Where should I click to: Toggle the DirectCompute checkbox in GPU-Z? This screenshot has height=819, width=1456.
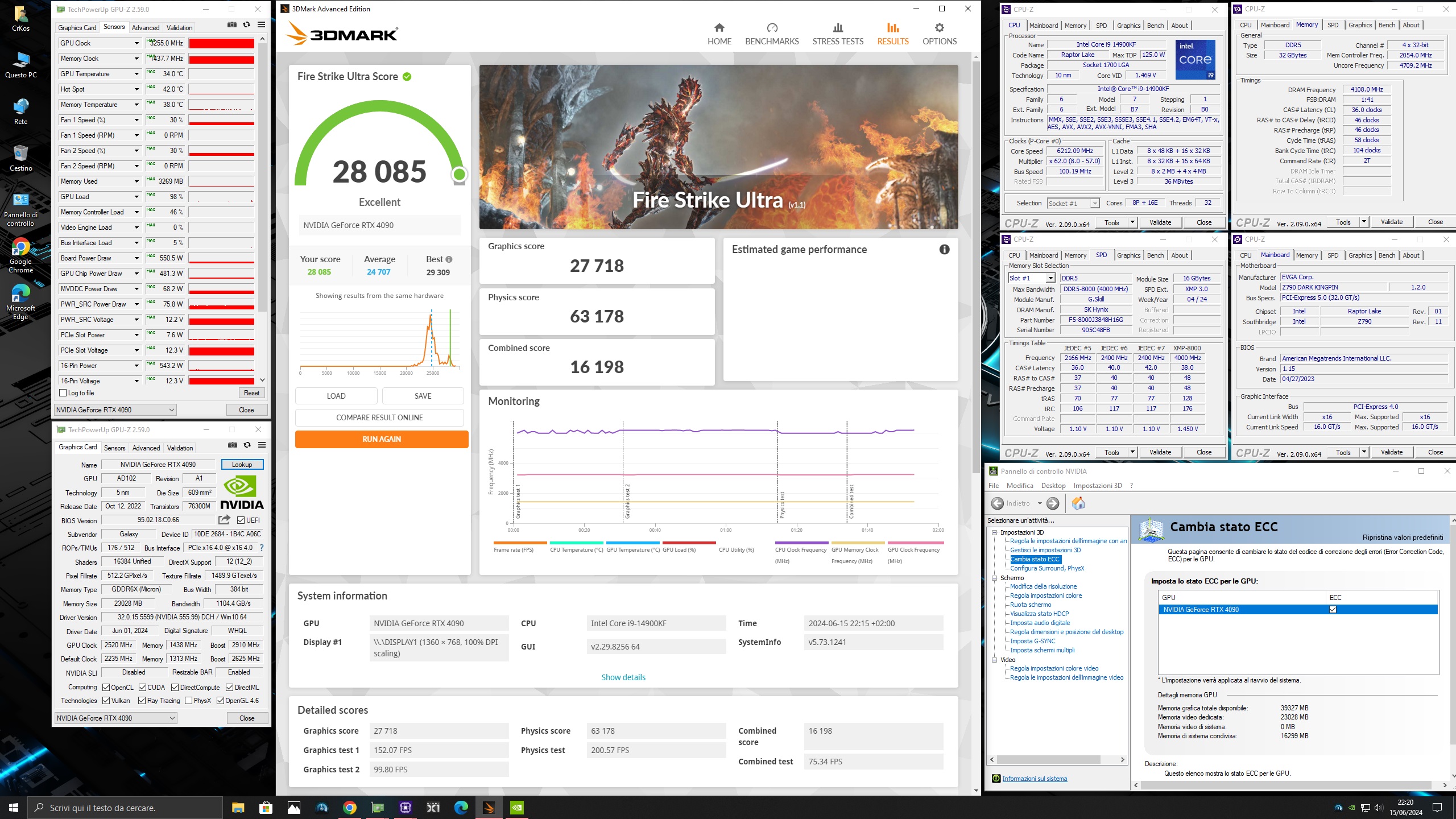coord(175,688)
